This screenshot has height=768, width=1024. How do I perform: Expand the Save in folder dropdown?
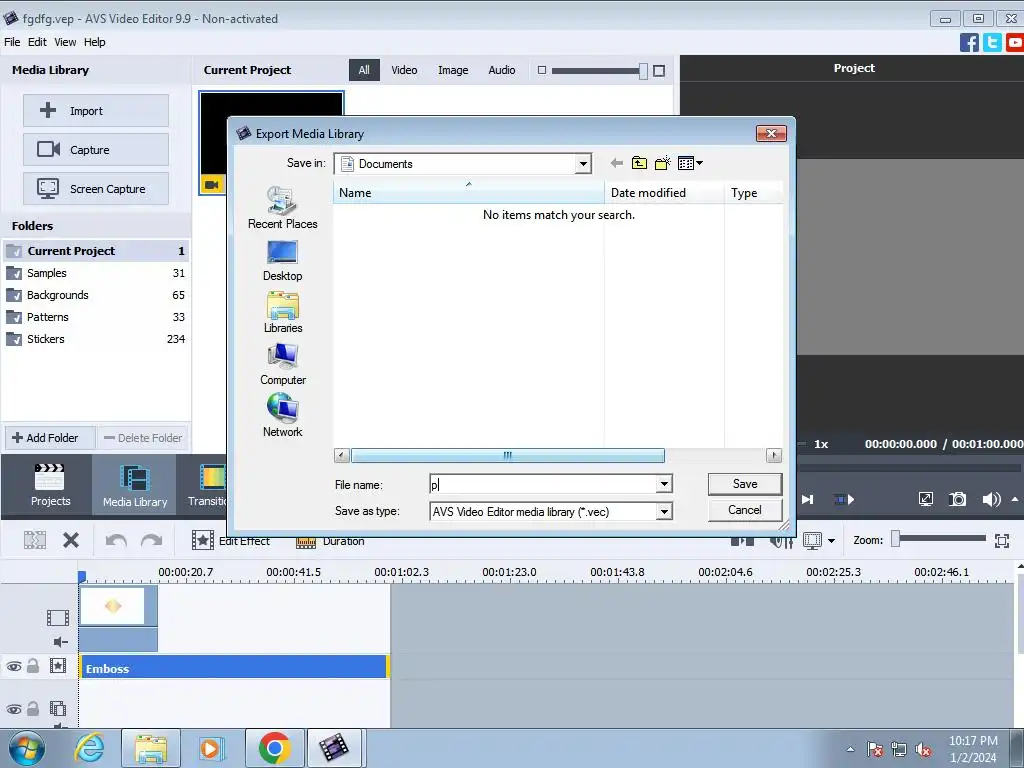583,164
